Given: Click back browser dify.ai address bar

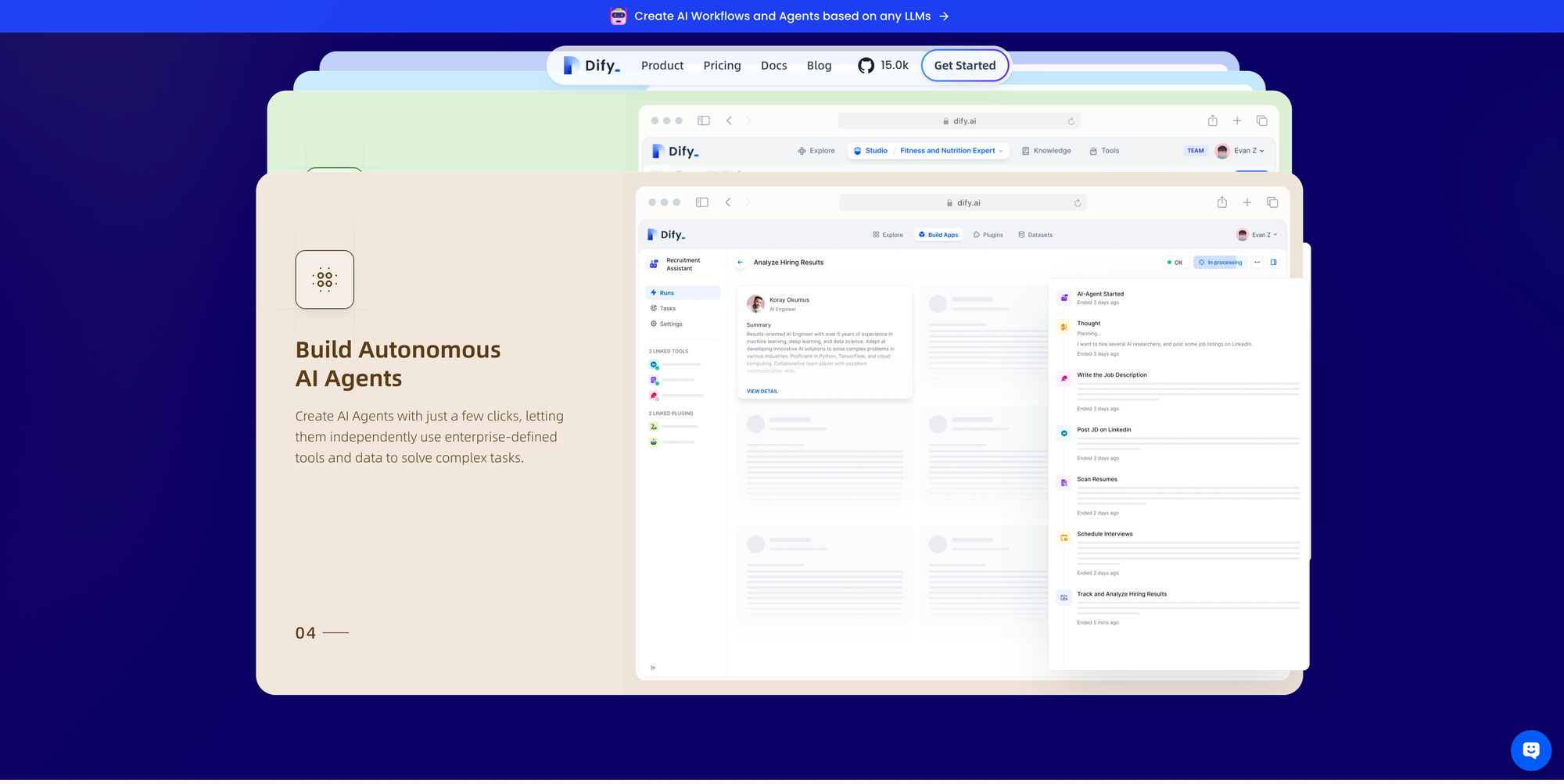Looking at the screenshot, I should pyautogui.click(x=959, y=121).
